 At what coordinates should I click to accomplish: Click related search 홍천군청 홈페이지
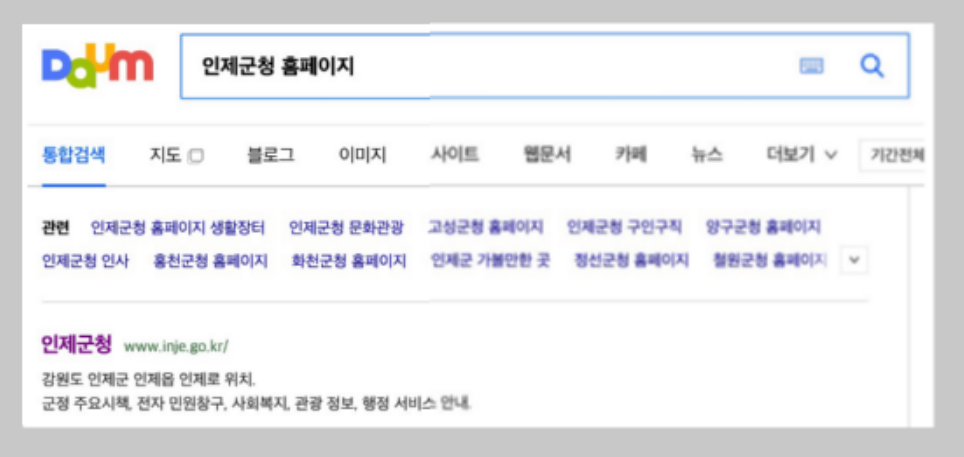click(210, 261)
